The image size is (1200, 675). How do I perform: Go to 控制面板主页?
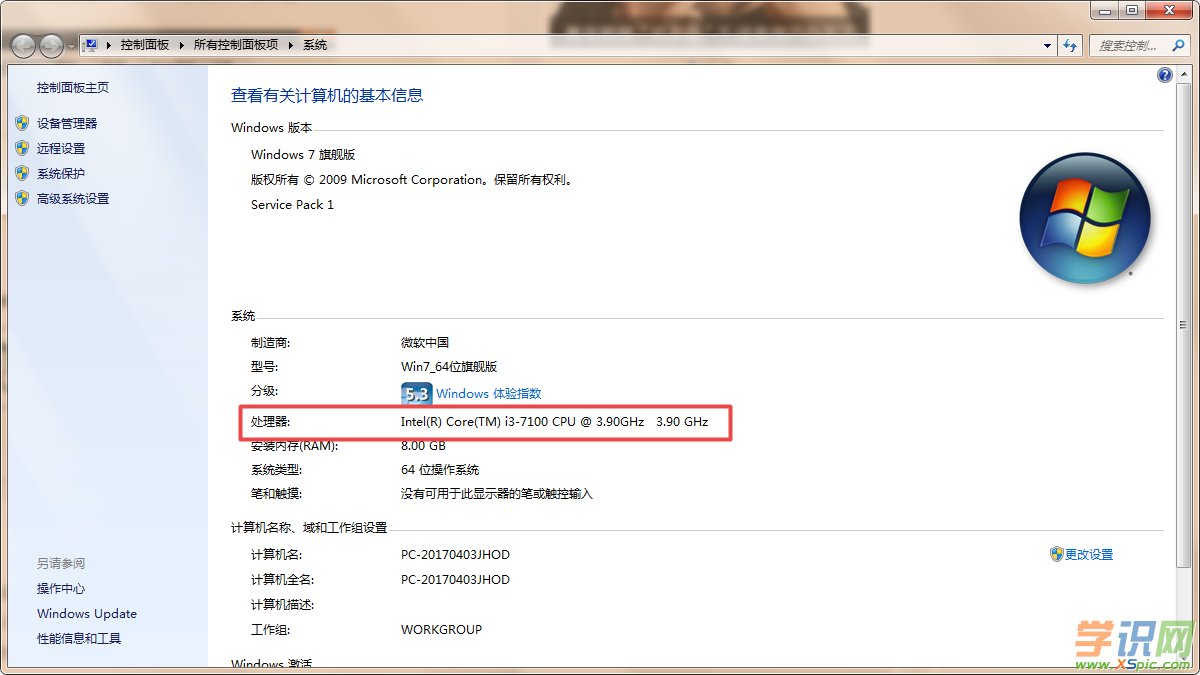coord(73,87)
